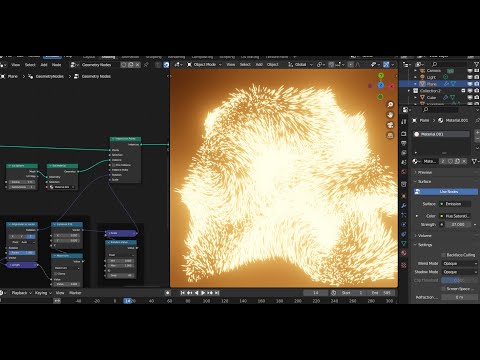Click the Hue Saturation color input button
This screenshot has width=480, height=360.
tap(454, 216)
